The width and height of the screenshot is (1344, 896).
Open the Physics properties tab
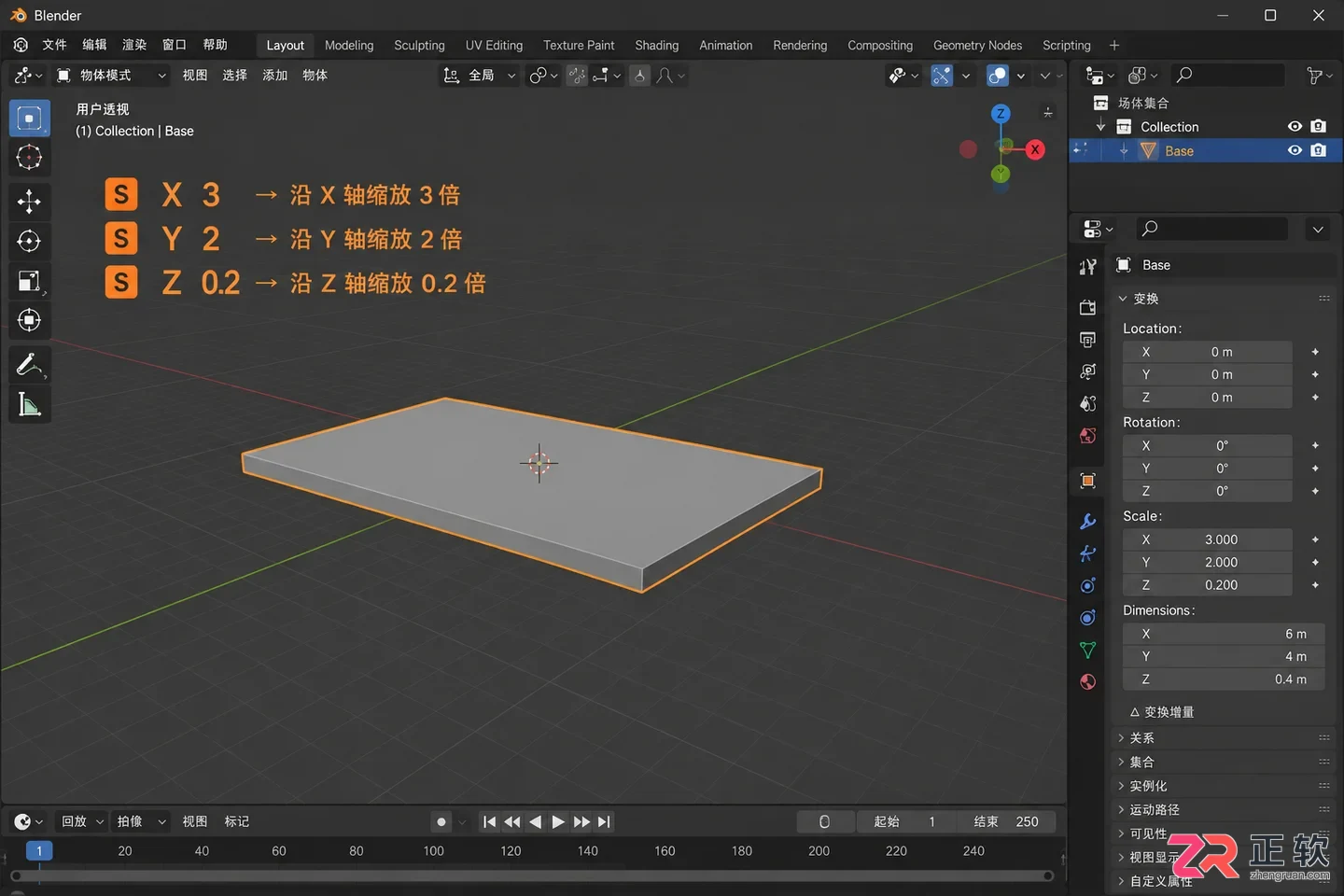click(1087, 585)
